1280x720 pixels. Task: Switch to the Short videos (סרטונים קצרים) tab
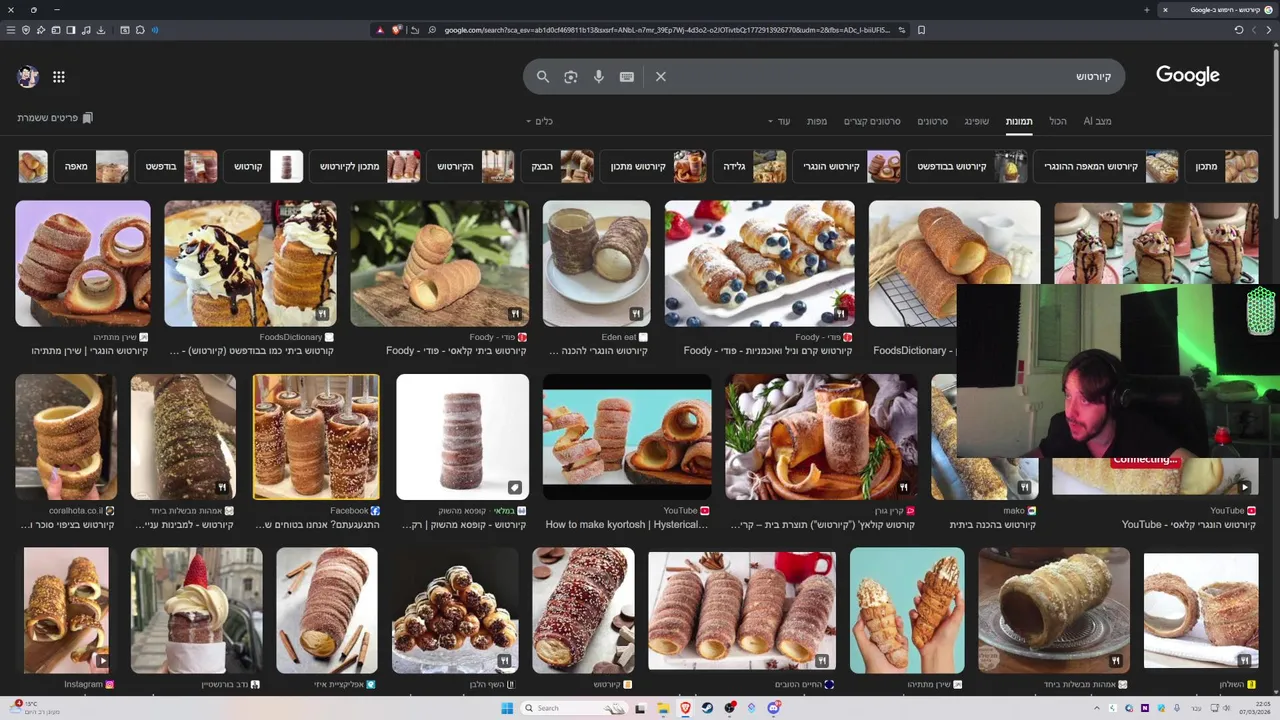tap(872, 121)
